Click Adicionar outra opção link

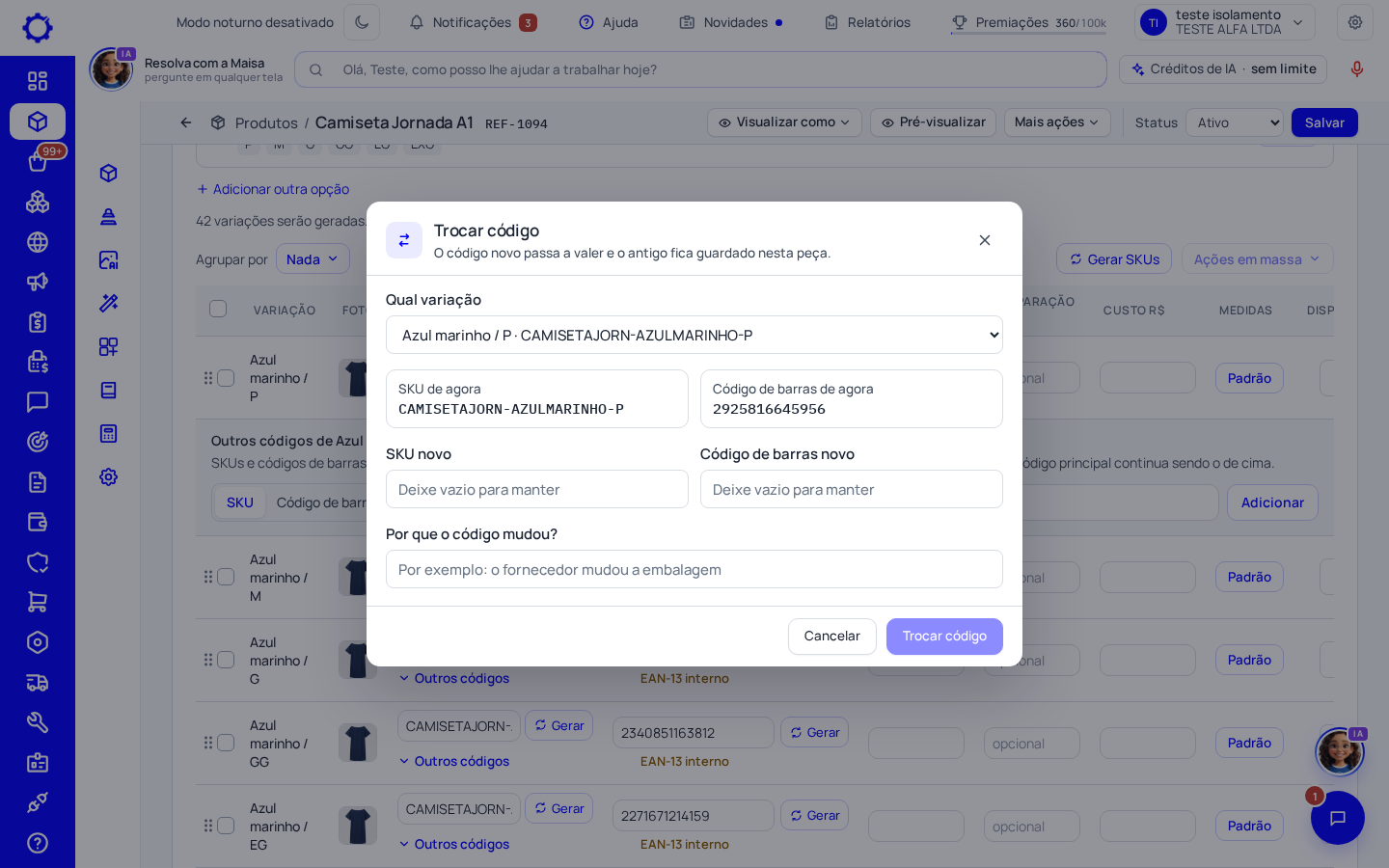(273, 189)
